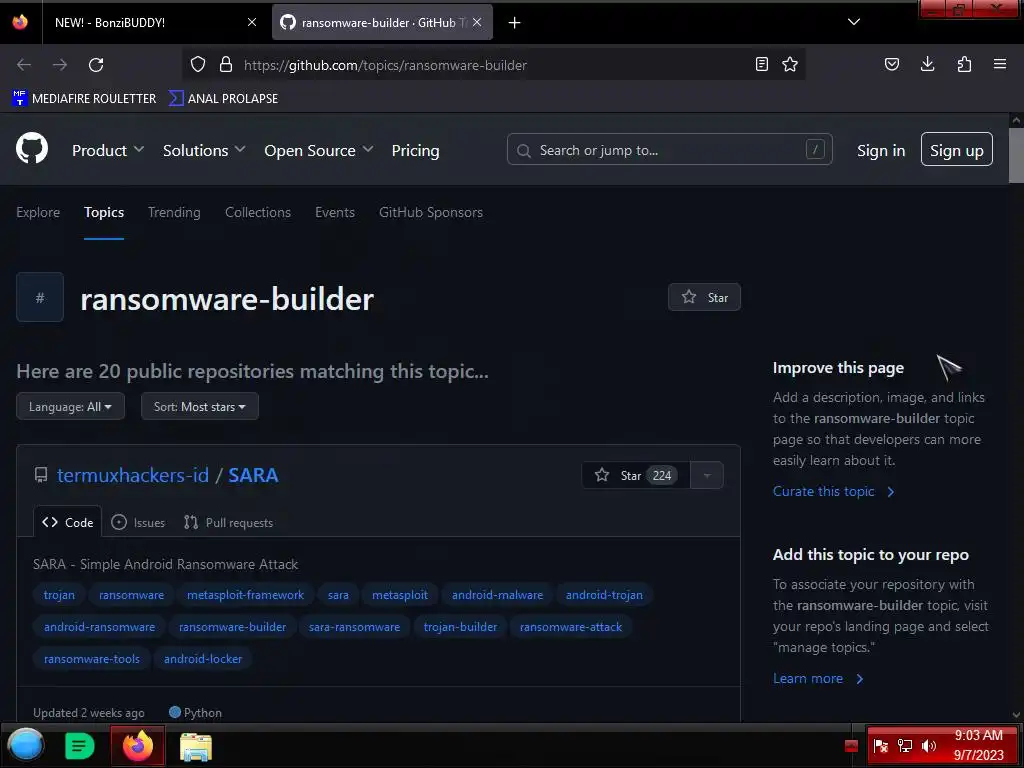The height and width of the screenshot is (768, 1024).
Task: Open MEDIAFIRE ROULETTER bookmark
Action: click(84, 99)
